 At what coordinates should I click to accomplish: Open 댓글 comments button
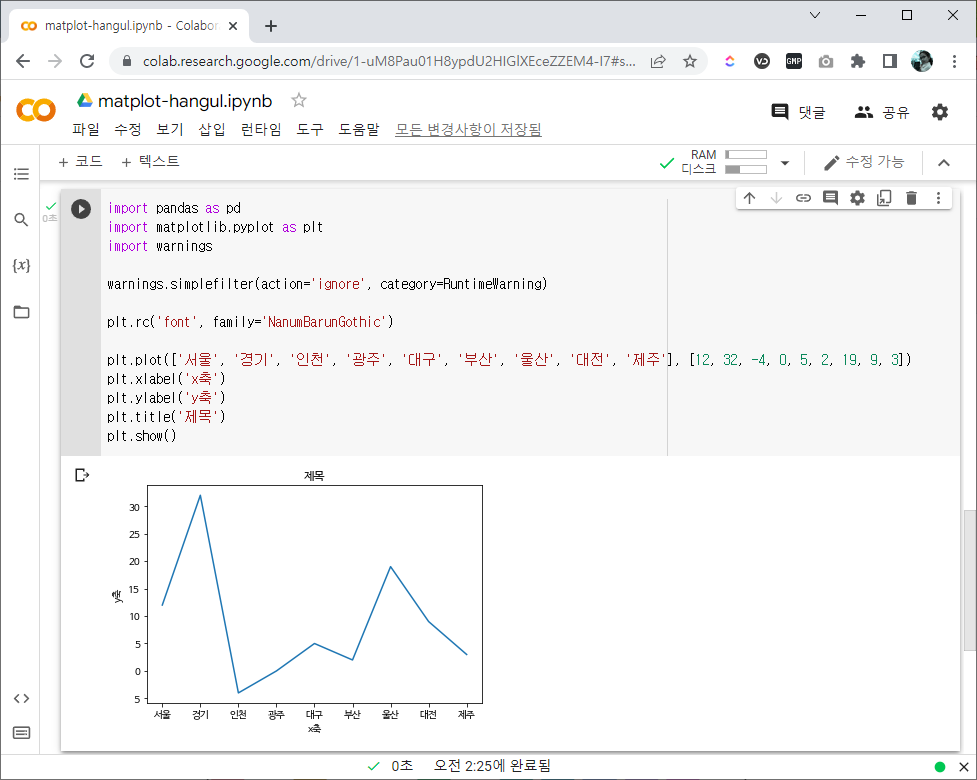click(798, 112)
